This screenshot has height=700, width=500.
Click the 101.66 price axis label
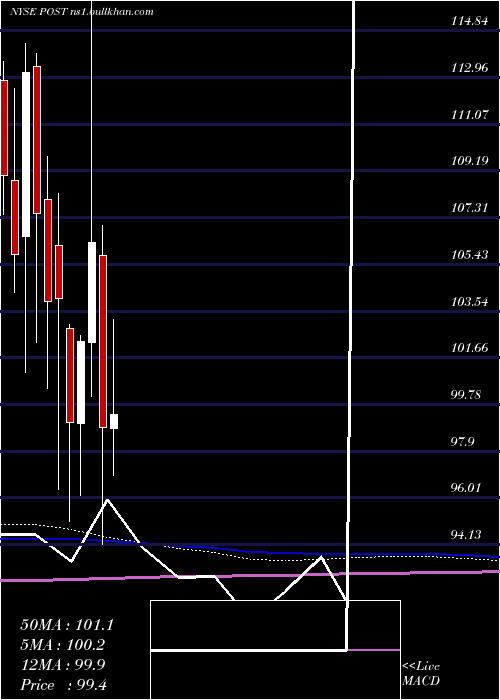[x=469, y=348]
